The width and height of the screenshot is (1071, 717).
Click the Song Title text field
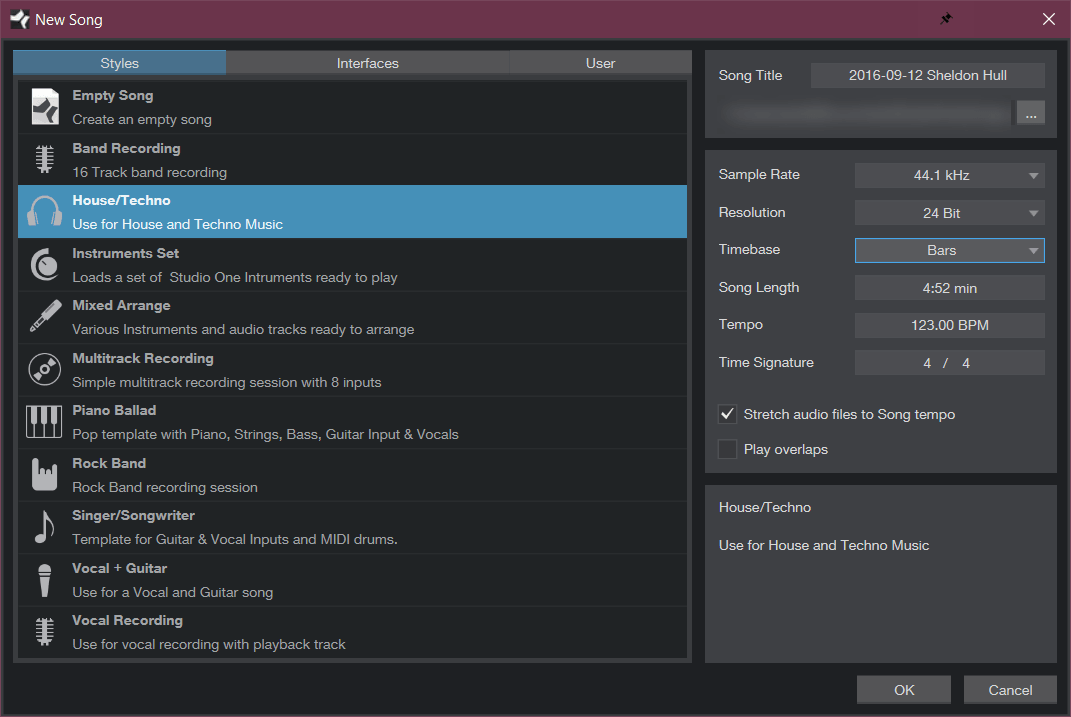(x=927, y=76)
